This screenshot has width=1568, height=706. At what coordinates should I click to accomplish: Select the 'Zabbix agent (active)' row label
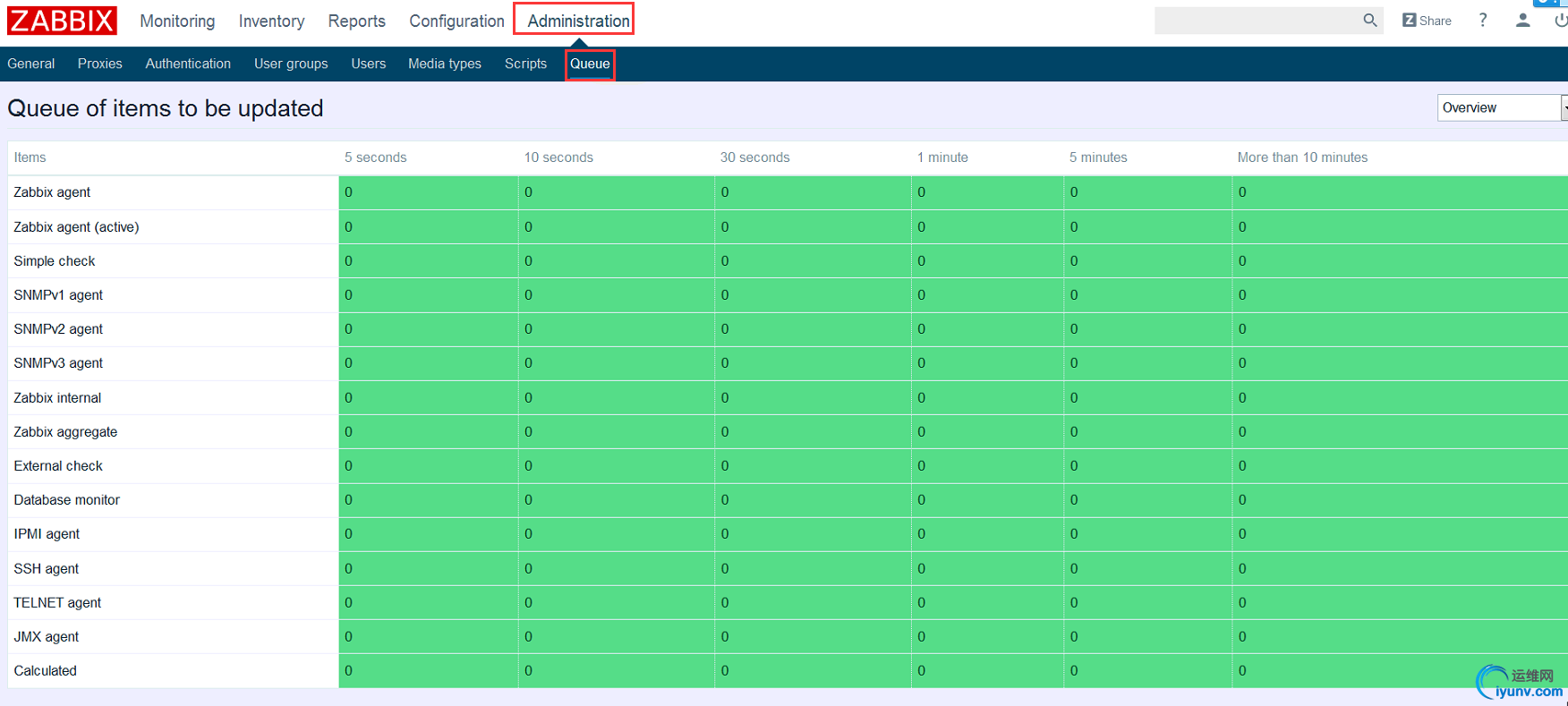point(76,227)
